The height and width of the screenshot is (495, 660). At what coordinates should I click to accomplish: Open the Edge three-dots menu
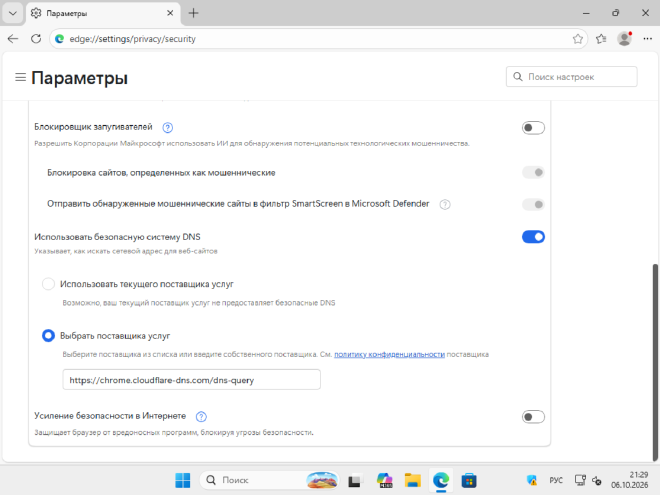click(x=647, y=39)
